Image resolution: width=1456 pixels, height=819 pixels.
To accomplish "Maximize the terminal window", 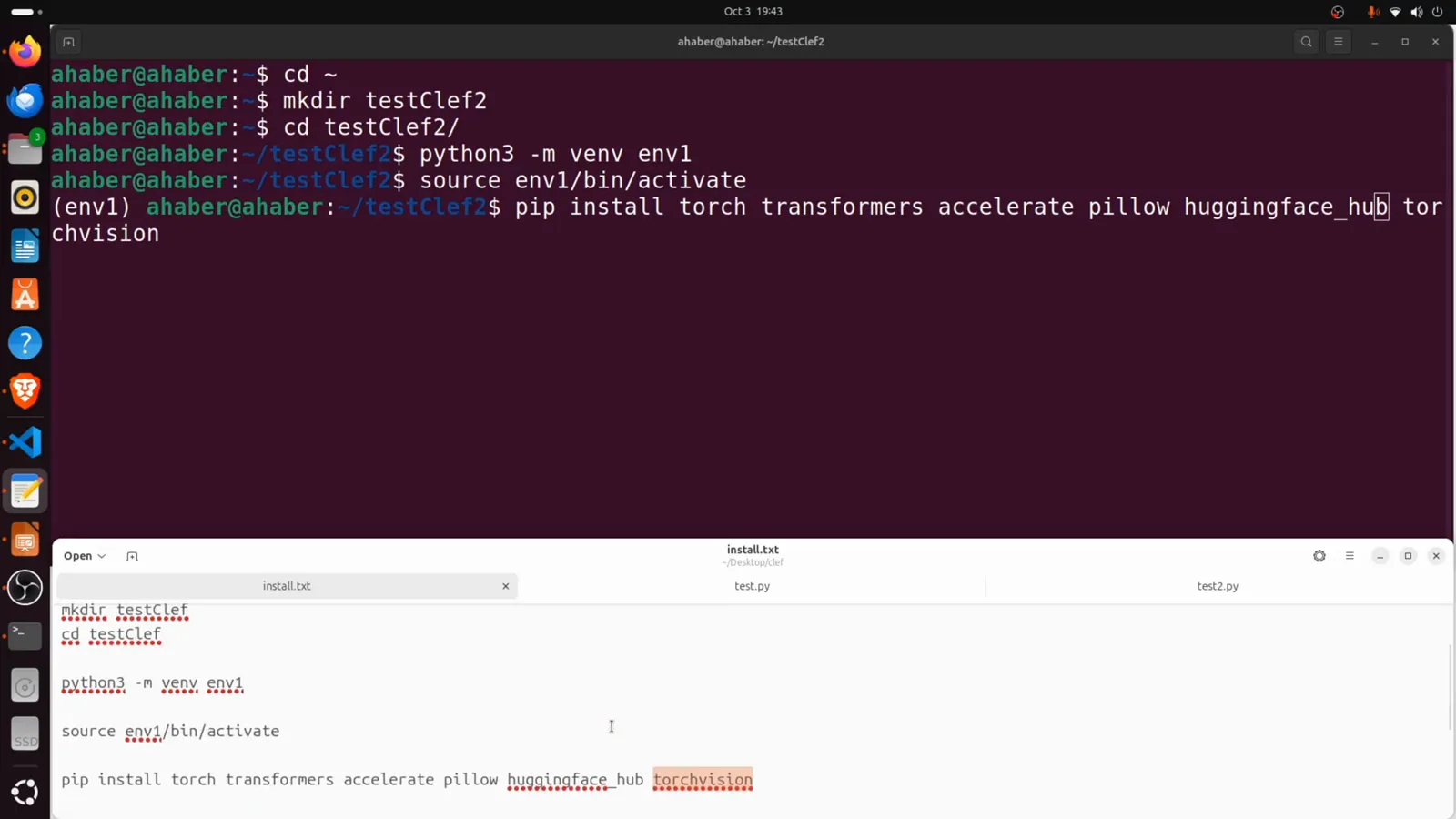I will (x=1405, y=42).
